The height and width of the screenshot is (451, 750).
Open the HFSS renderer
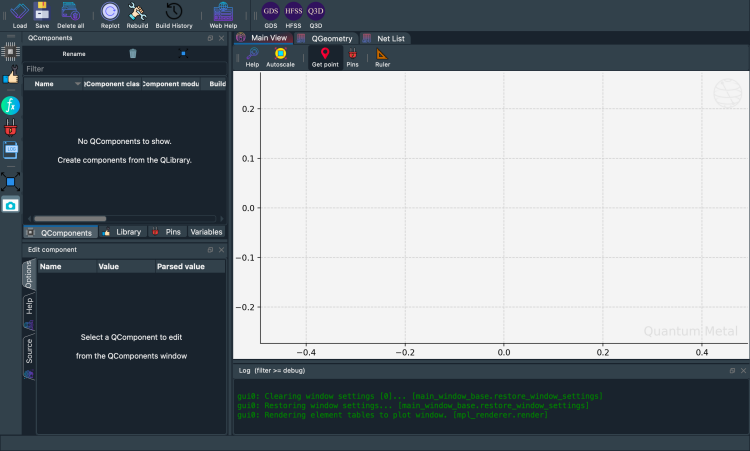click(293, 15)
